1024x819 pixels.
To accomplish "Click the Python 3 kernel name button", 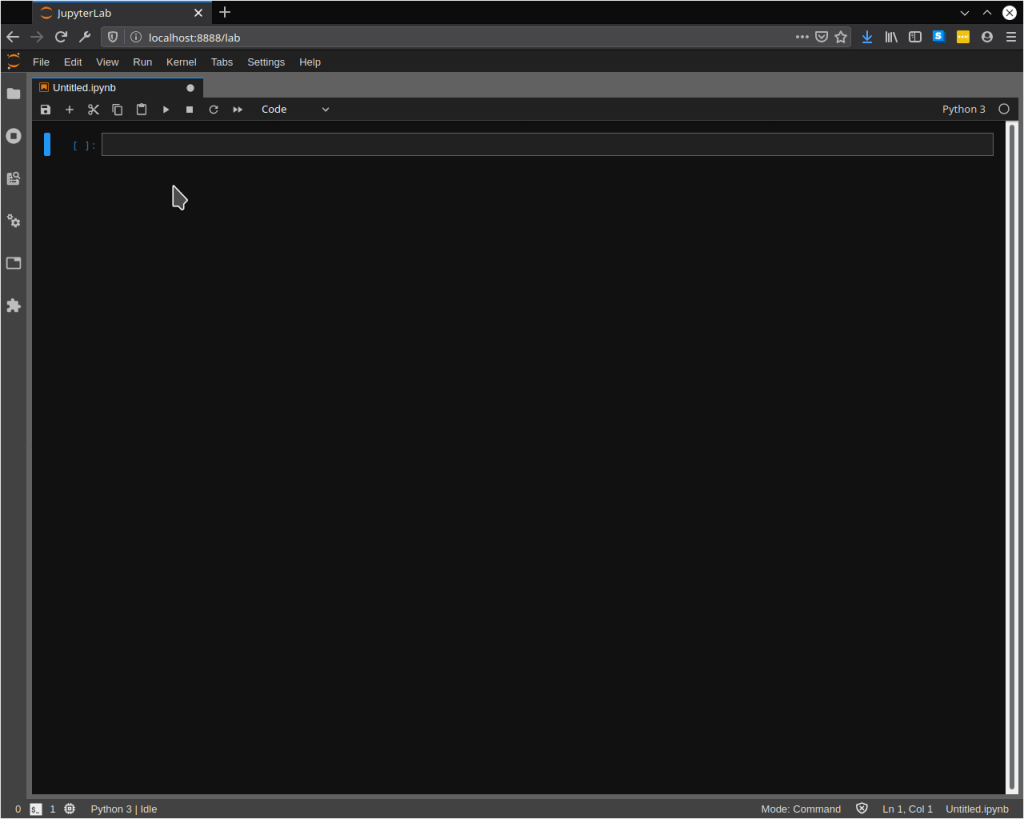I will 963,110.
